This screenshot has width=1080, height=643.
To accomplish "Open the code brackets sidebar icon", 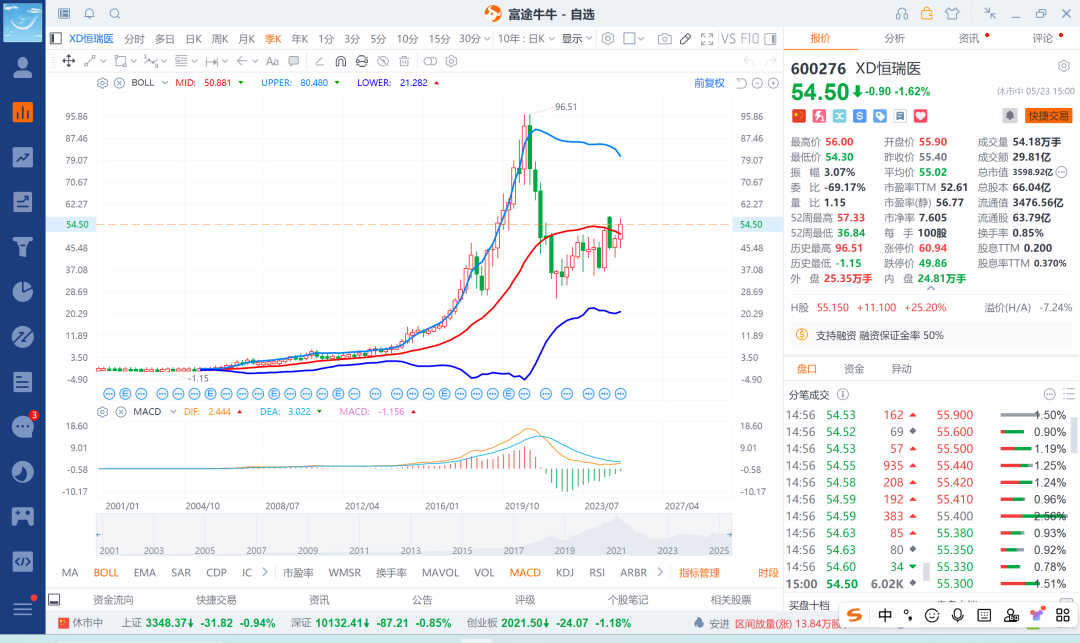I will (23, 561).
